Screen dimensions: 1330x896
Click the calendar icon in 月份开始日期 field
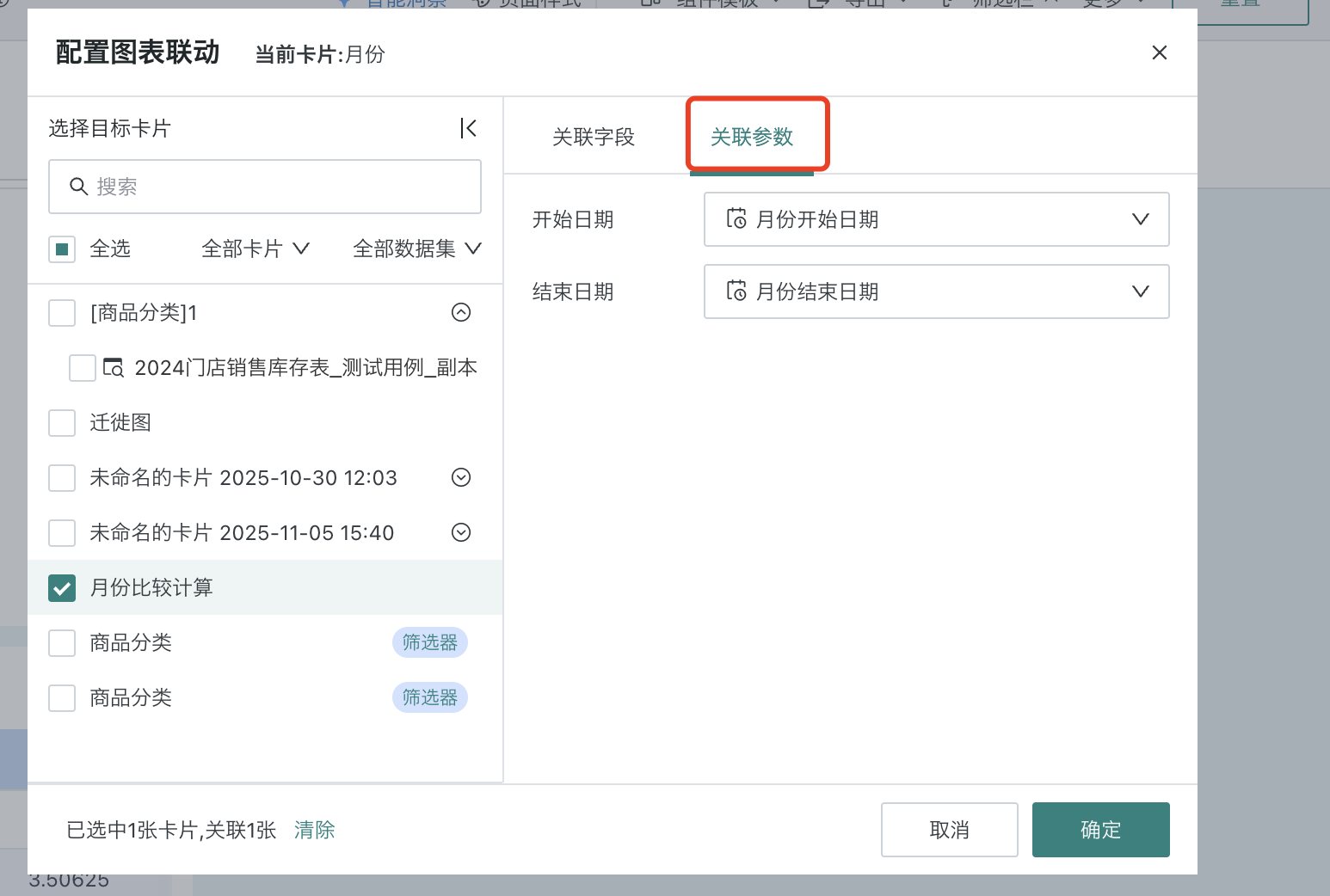click(x=737, y=219)
